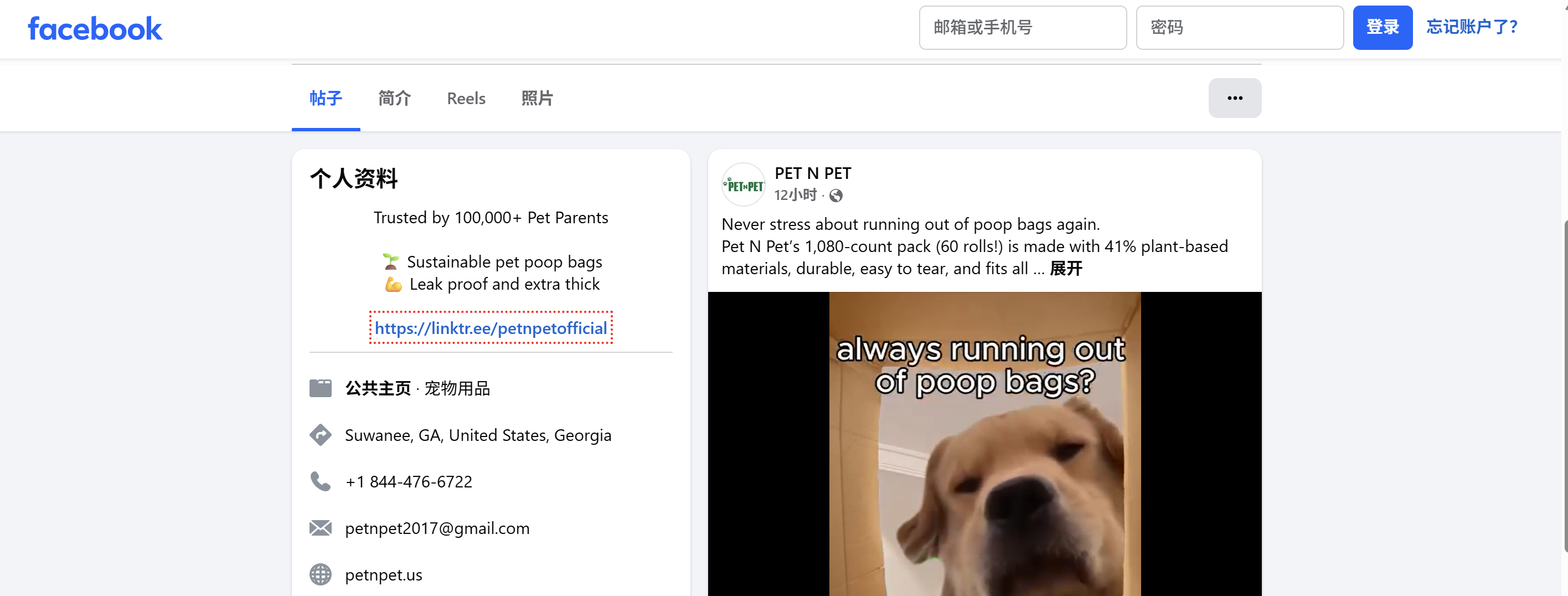Image resolution: width=1568 pixels, height=596 pixels.
Task: Click the Facebook logo
Action: [x=95, y=29]
